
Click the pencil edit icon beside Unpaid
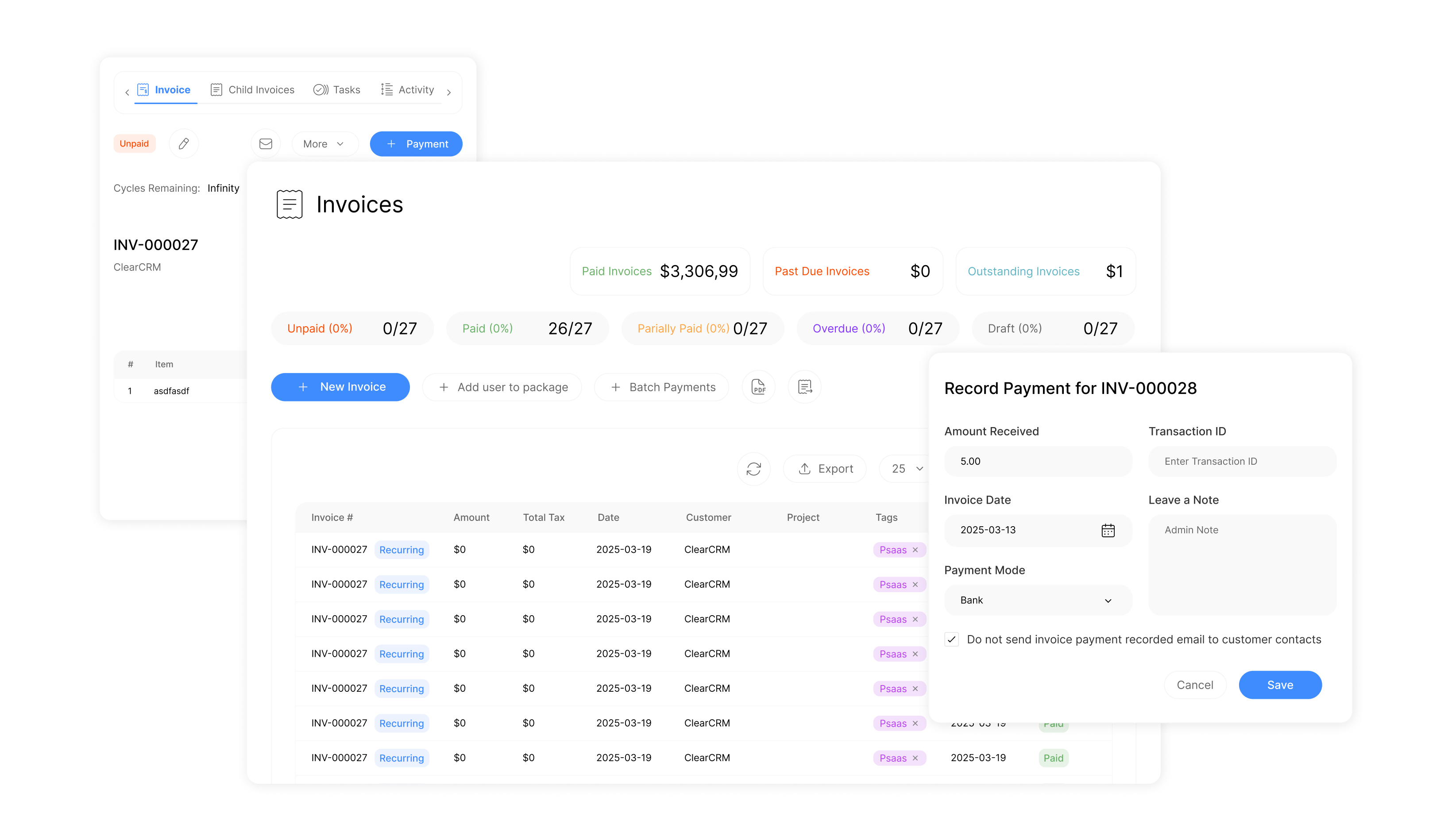point(184,143)
